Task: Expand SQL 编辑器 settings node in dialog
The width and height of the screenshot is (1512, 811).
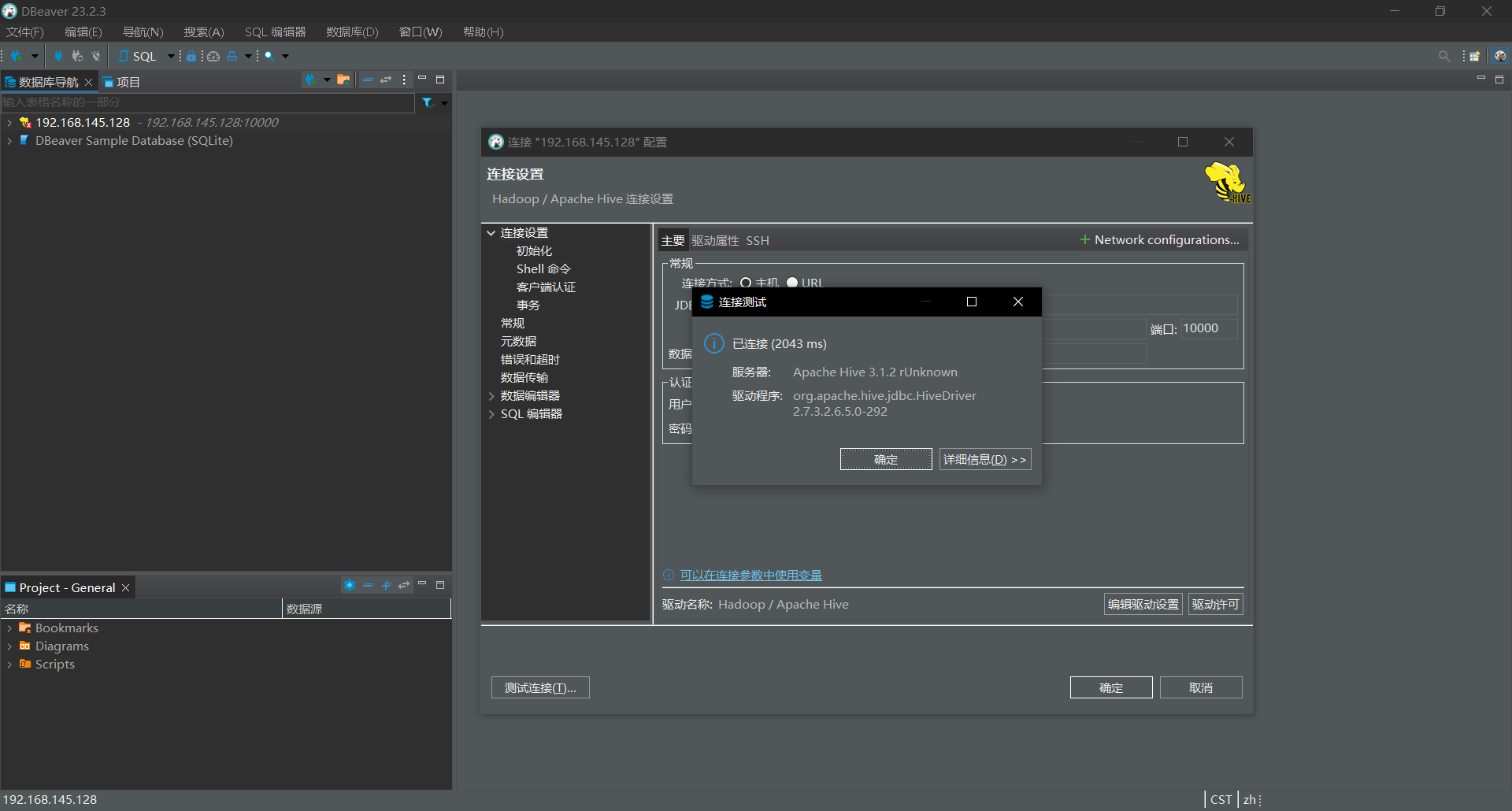Action: pos(491,414)
